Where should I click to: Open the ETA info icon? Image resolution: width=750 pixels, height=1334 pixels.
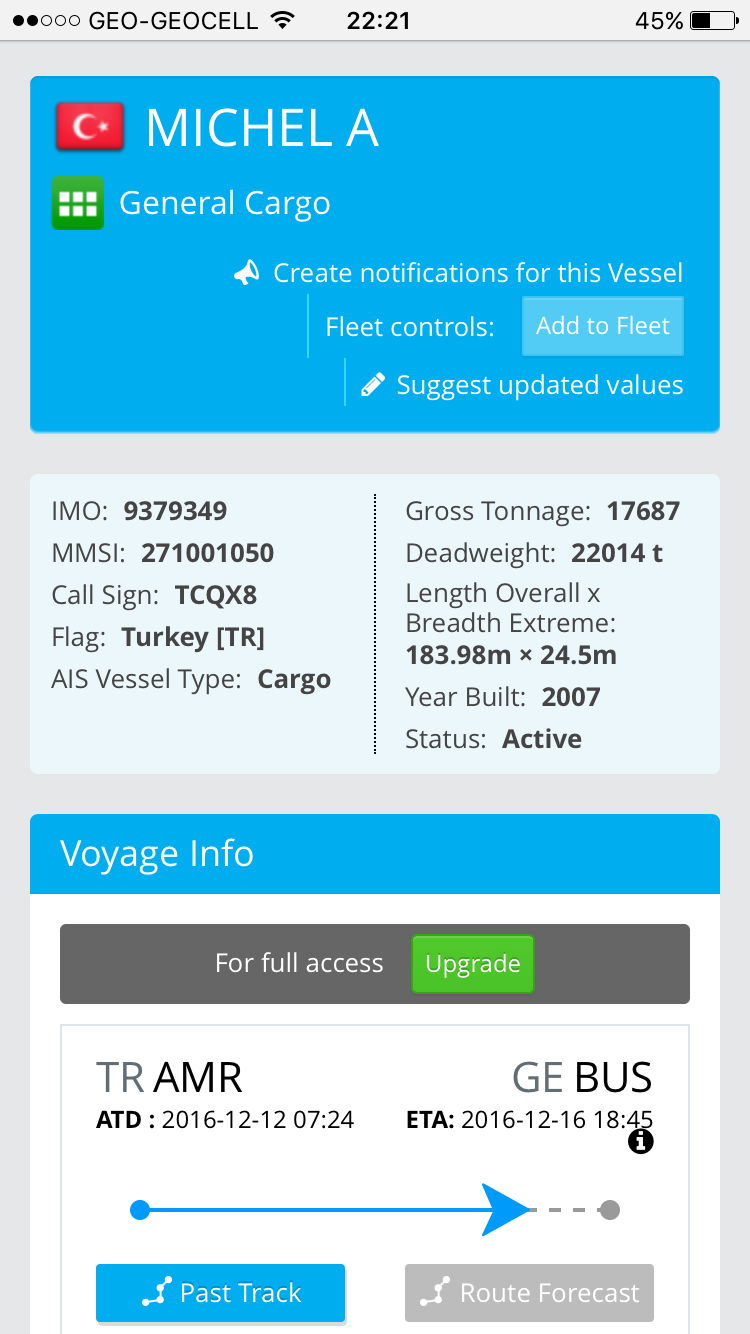pyautogui.click(x=640, y=1141)
